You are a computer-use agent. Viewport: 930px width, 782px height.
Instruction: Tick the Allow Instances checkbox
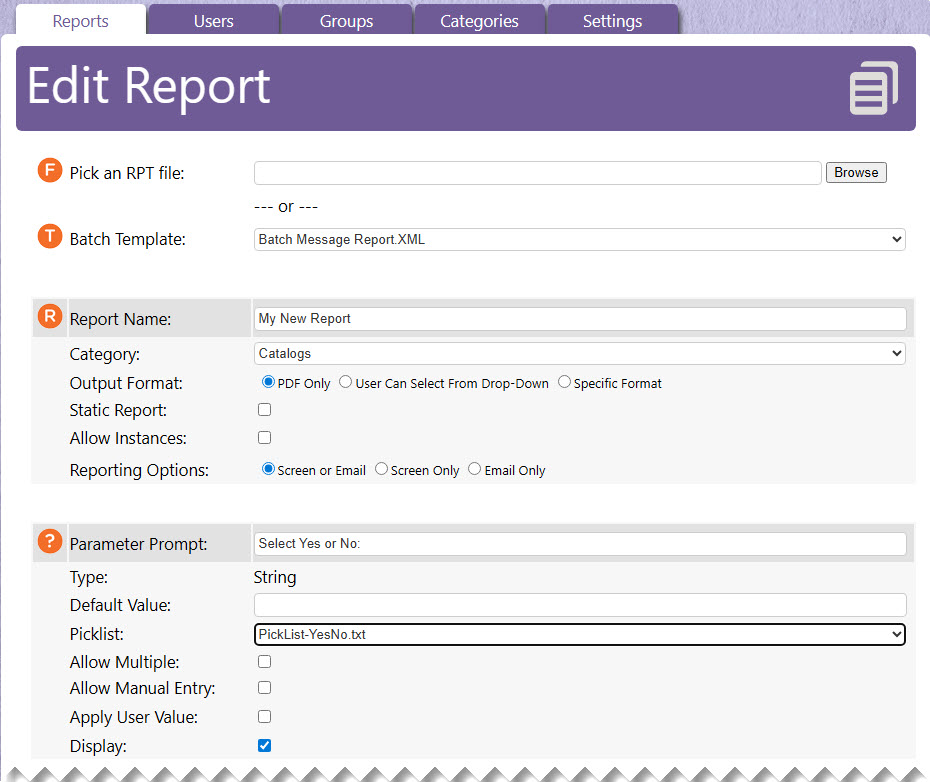(x=265, y=437)
